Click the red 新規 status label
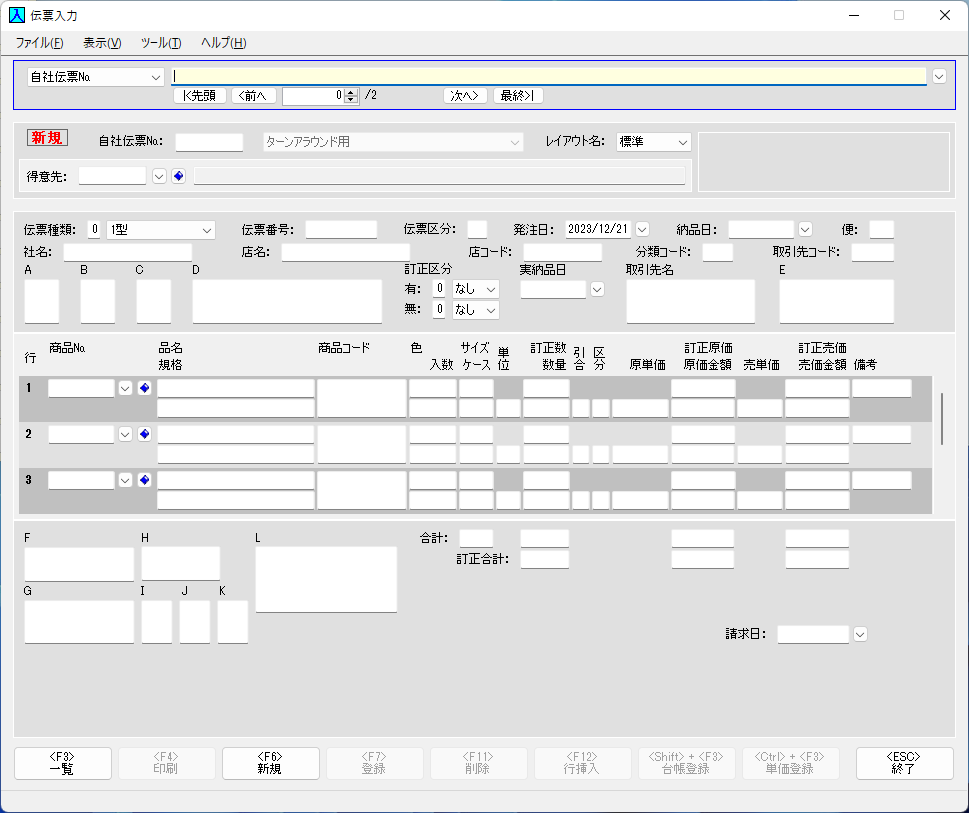Image resolution: width=969 pixels, height=813 pixels. (x=47, y=138)
